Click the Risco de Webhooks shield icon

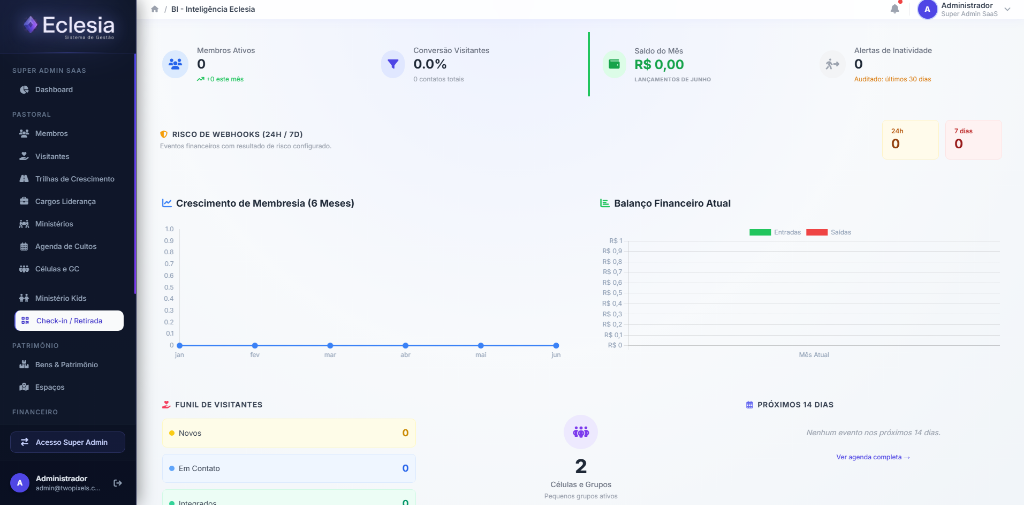click(164, 135)
